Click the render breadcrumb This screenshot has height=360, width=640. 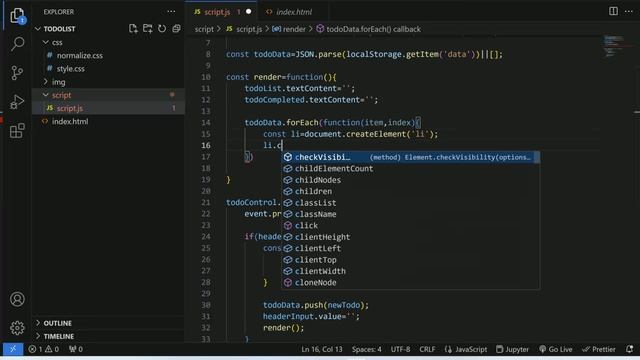pos(289,29)
